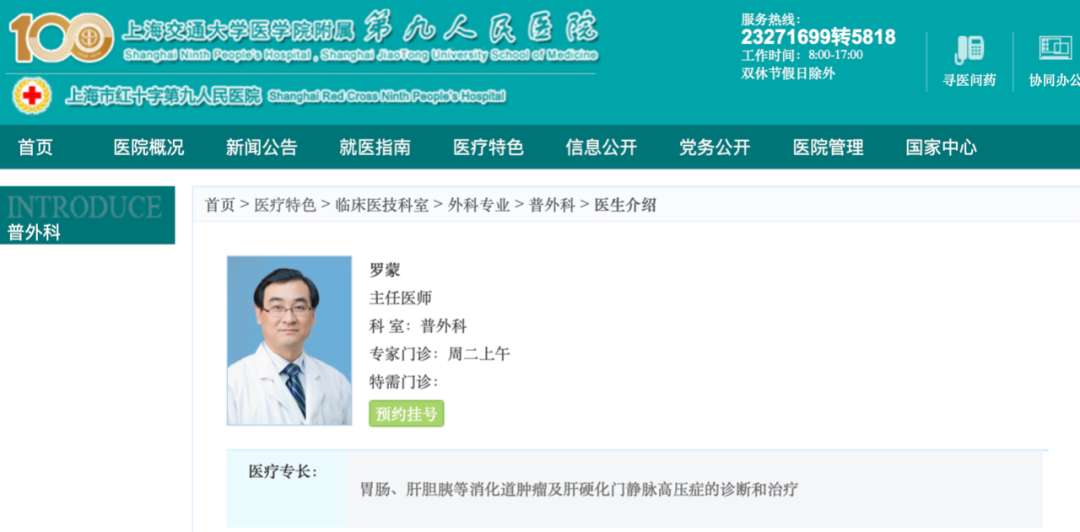Viewport: 1080px width, 532px height.
Task: Open the 医疗特色 navigation menu
Action: [x=488, y=147]
